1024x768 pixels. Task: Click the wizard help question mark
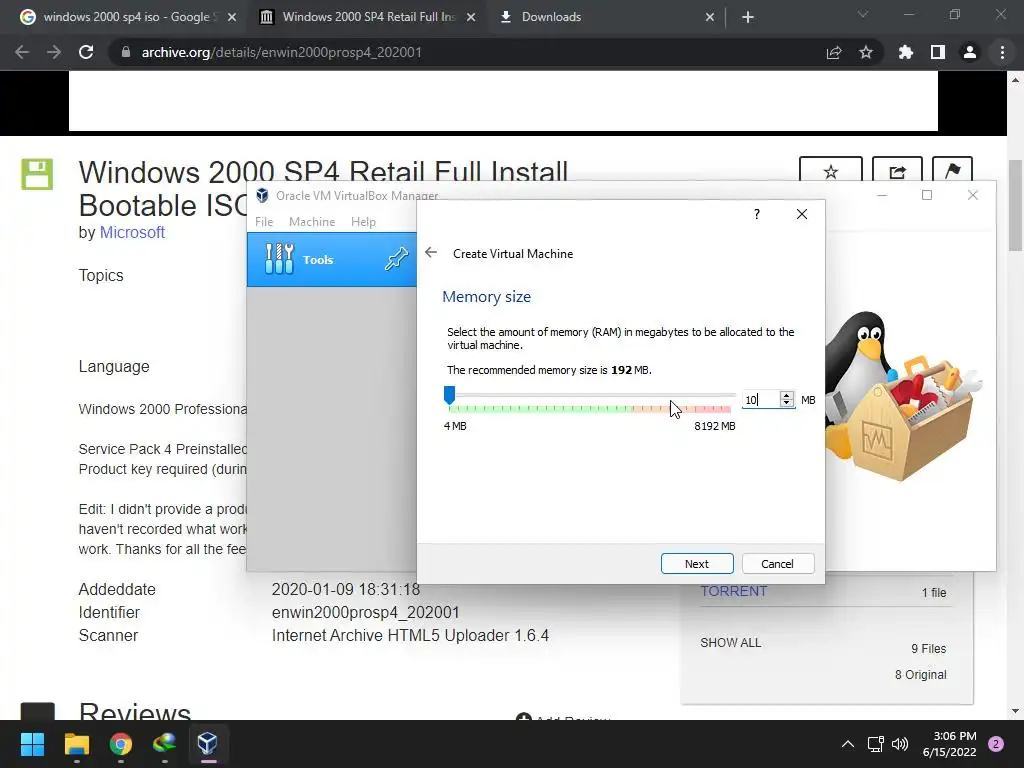click(x=756, y=214)
